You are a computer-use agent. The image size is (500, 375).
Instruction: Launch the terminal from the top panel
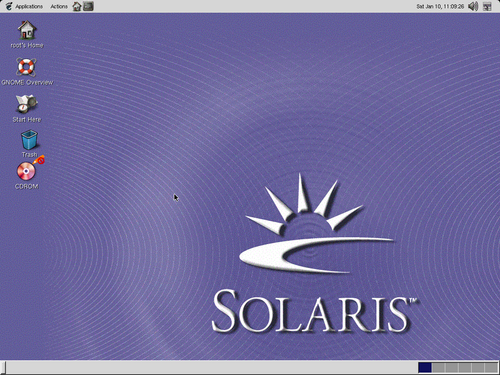coord(88,6)
